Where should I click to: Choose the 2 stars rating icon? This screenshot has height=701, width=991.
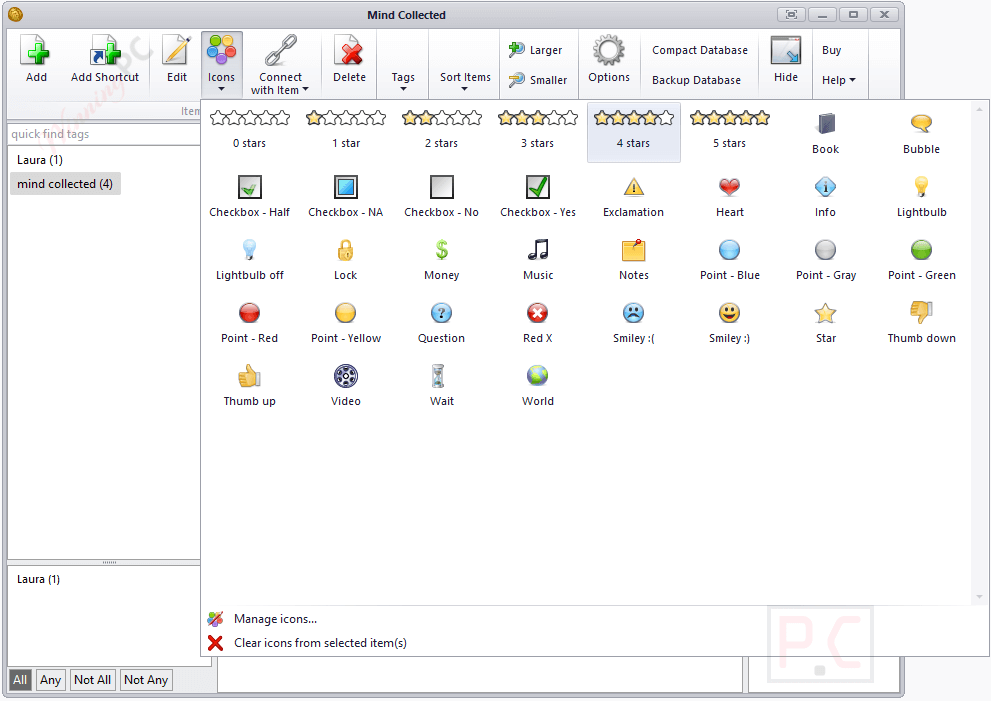pyautogui.click(x=442, y=130)
